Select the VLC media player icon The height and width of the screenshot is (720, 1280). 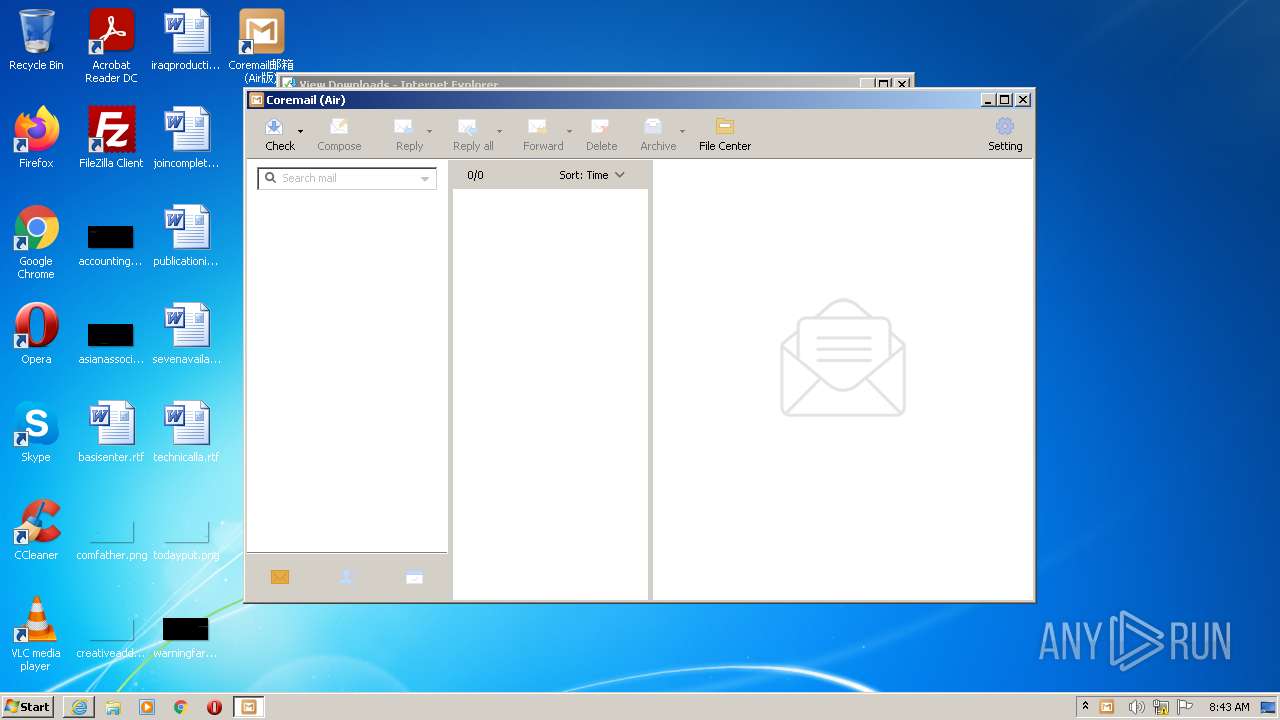coord(36,634)
